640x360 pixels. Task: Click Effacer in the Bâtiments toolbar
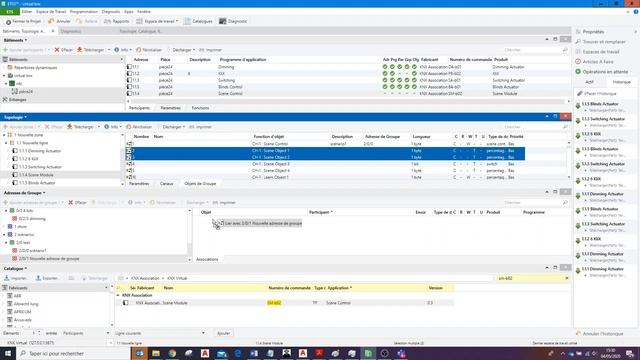64,50
